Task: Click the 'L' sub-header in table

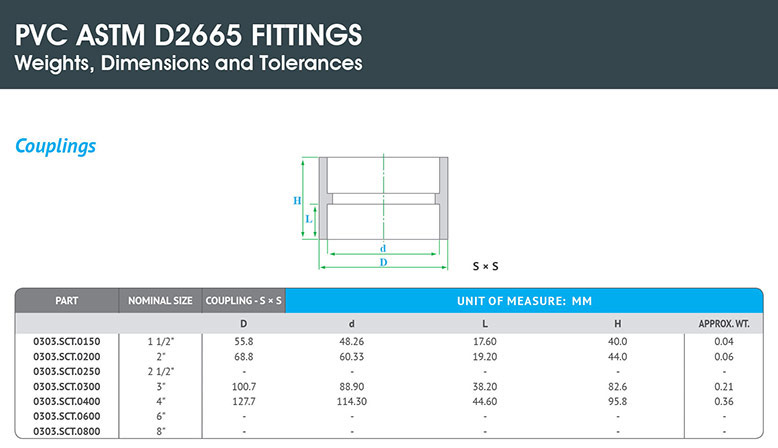Action: click(485, 324)
